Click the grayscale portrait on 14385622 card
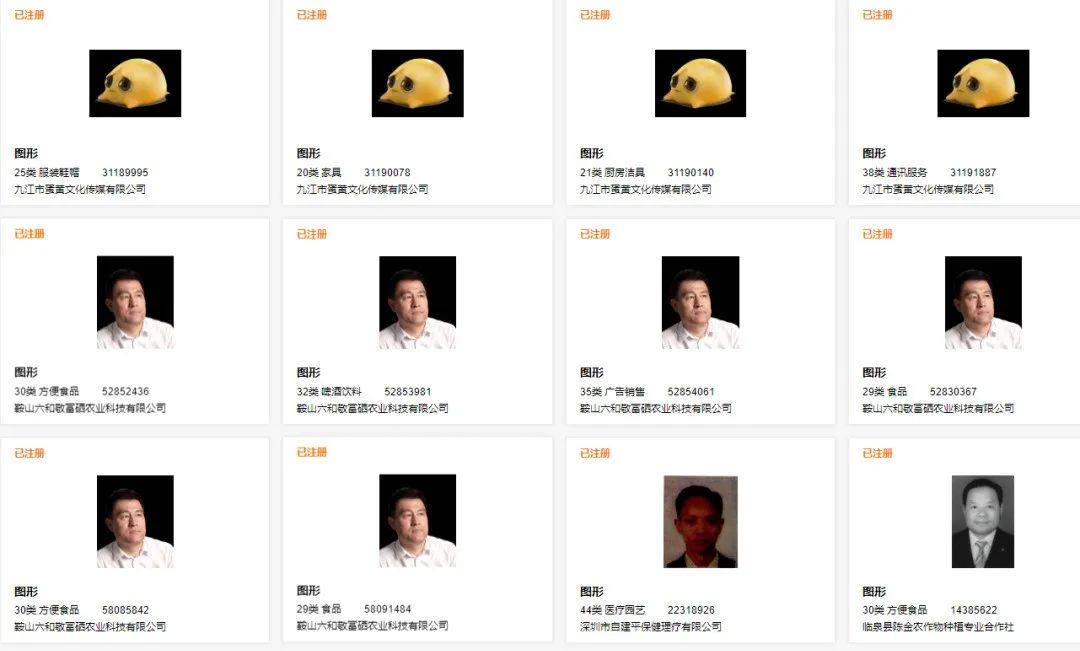 coord(983,521)
